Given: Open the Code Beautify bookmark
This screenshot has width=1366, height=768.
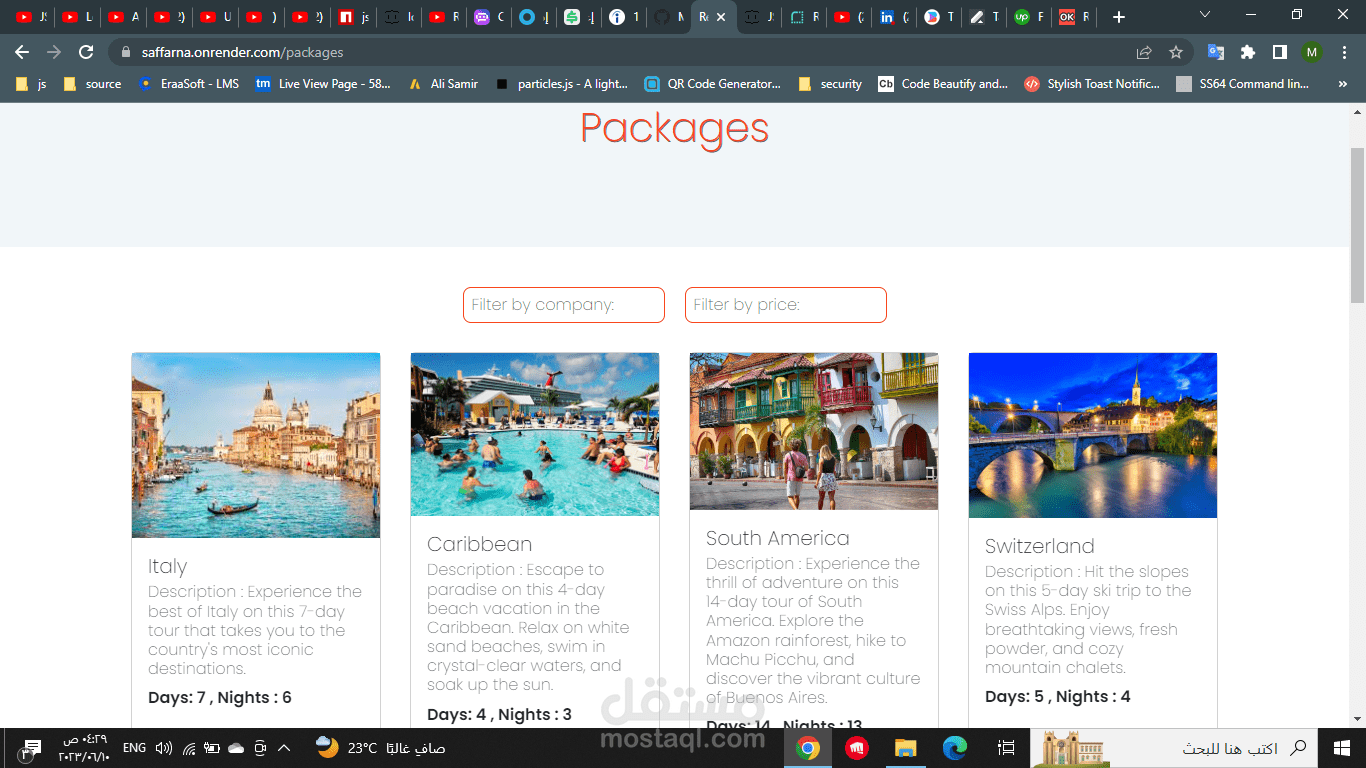Looking at the screenshot, I should [943, 84].
